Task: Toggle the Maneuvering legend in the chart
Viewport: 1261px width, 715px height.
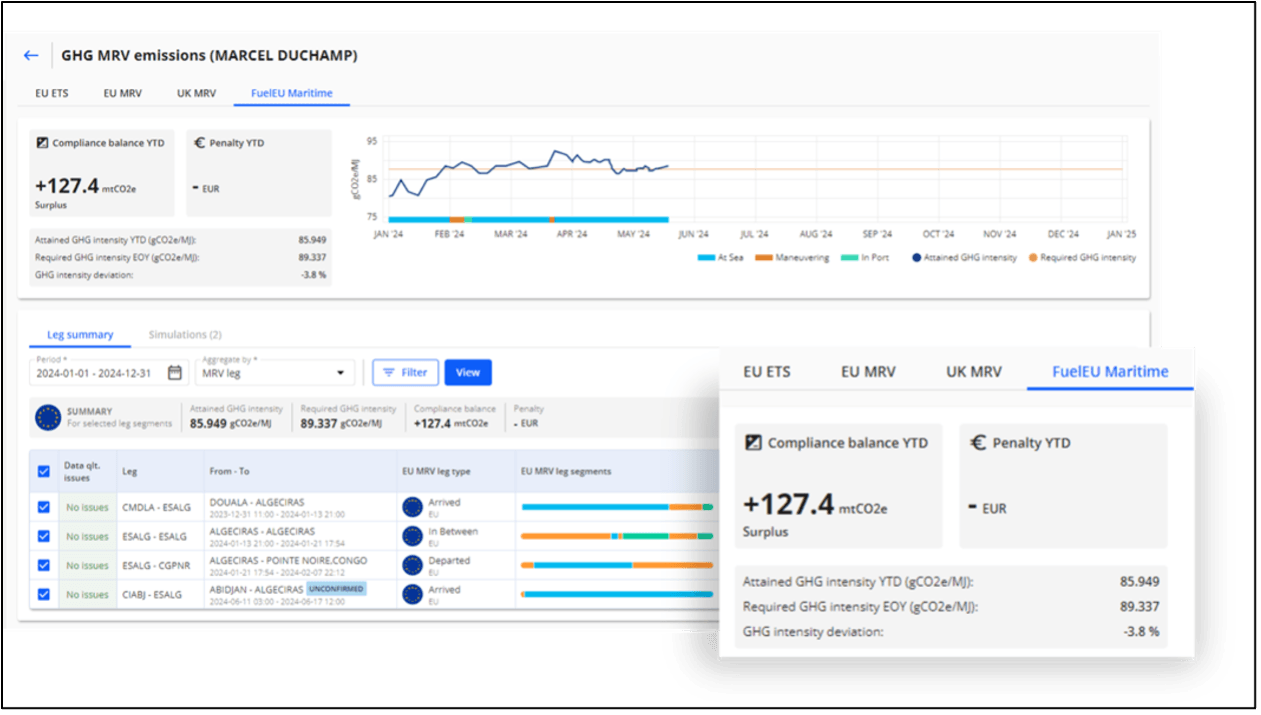Action: tap(785, 257)
